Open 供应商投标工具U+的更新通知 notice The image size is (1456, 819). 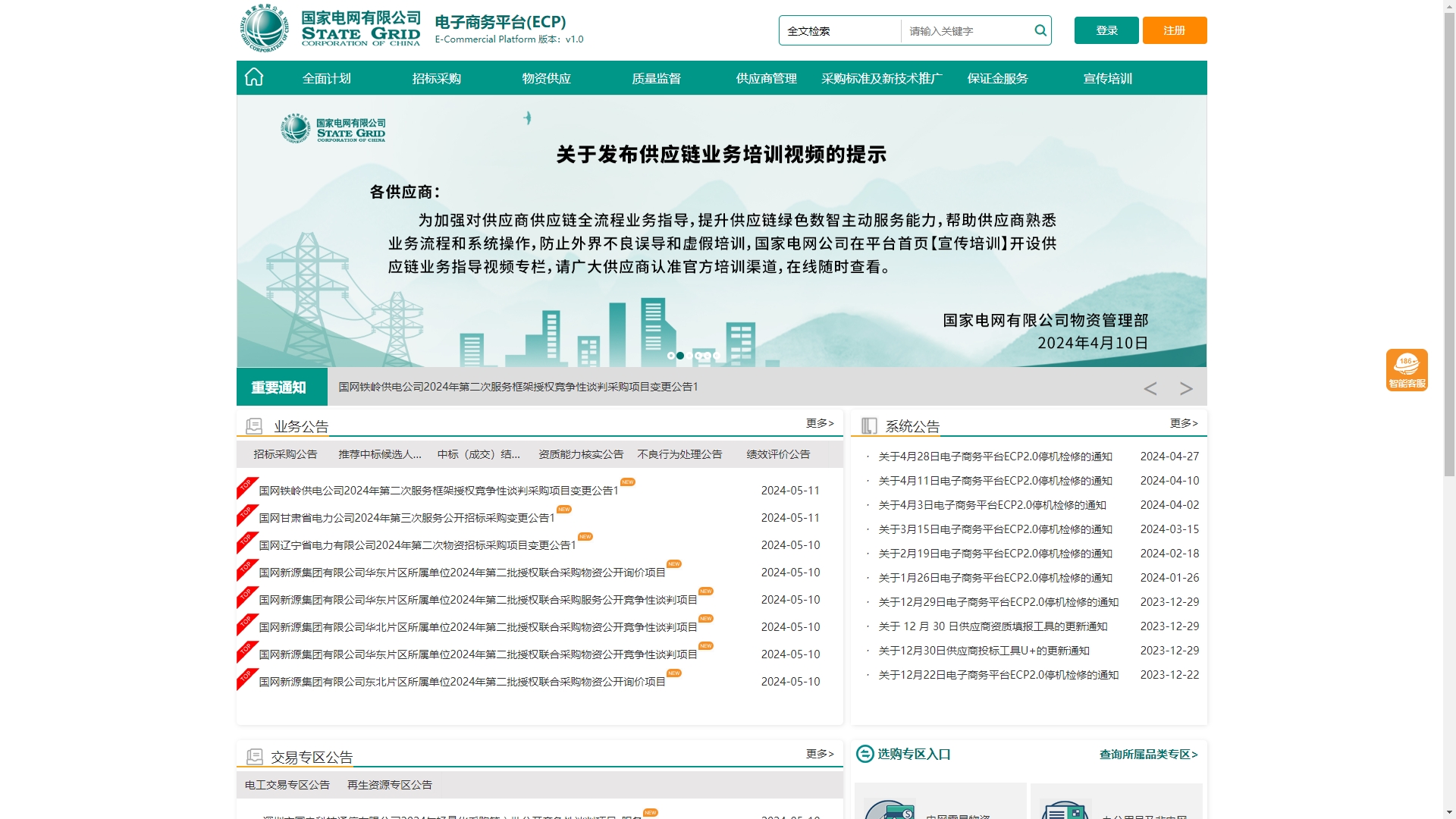pos(984,651)
